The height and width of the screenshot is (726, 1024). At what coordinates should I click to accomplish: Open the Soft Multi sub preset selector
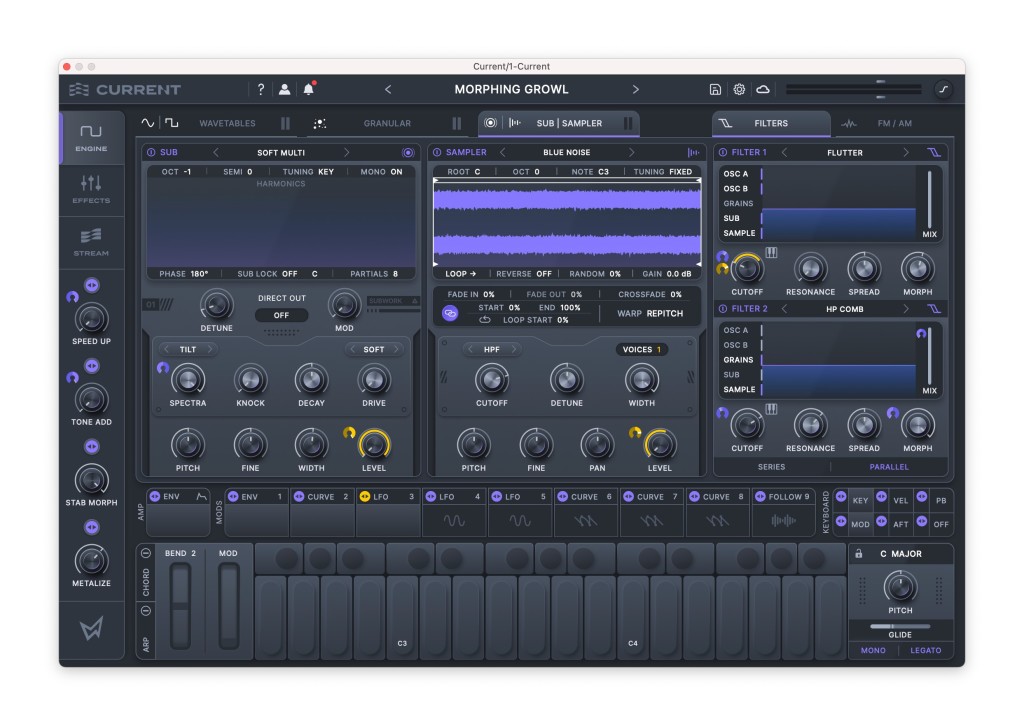click(x=281, y=153)
